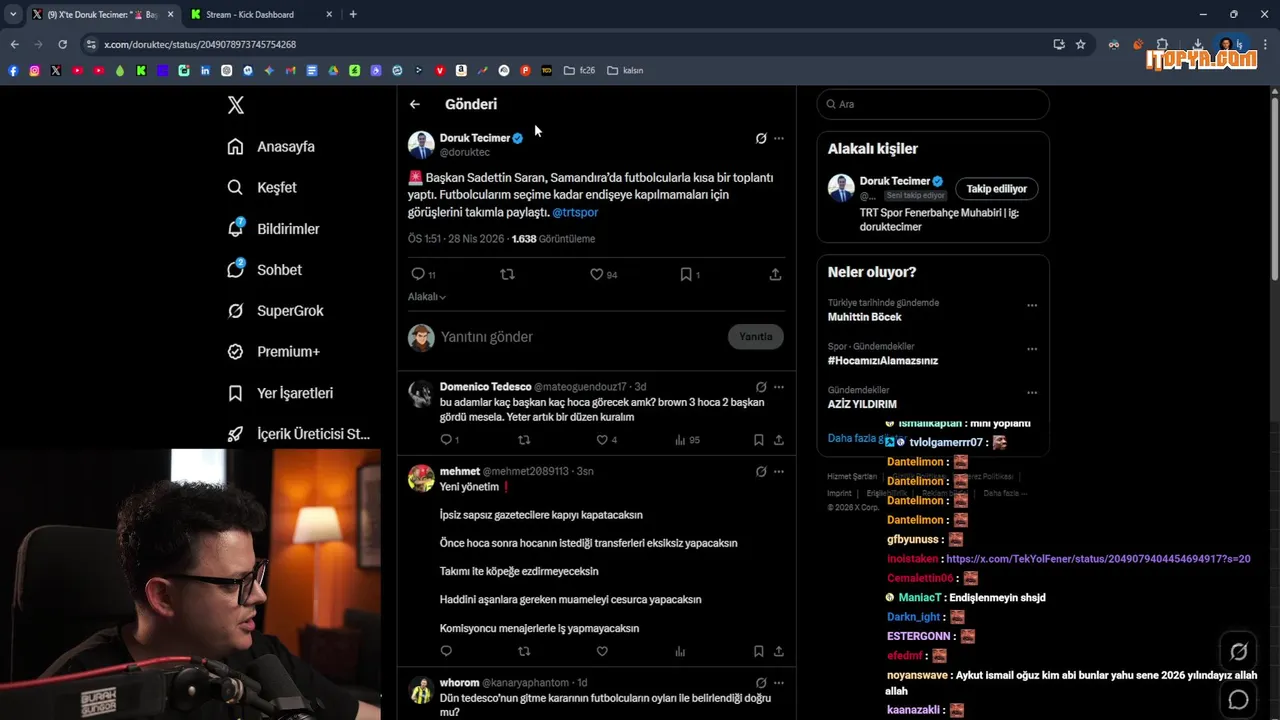Open Gmail bookmark in bookmarks bar
1280x720 pixels.
(x=290, y=71)
